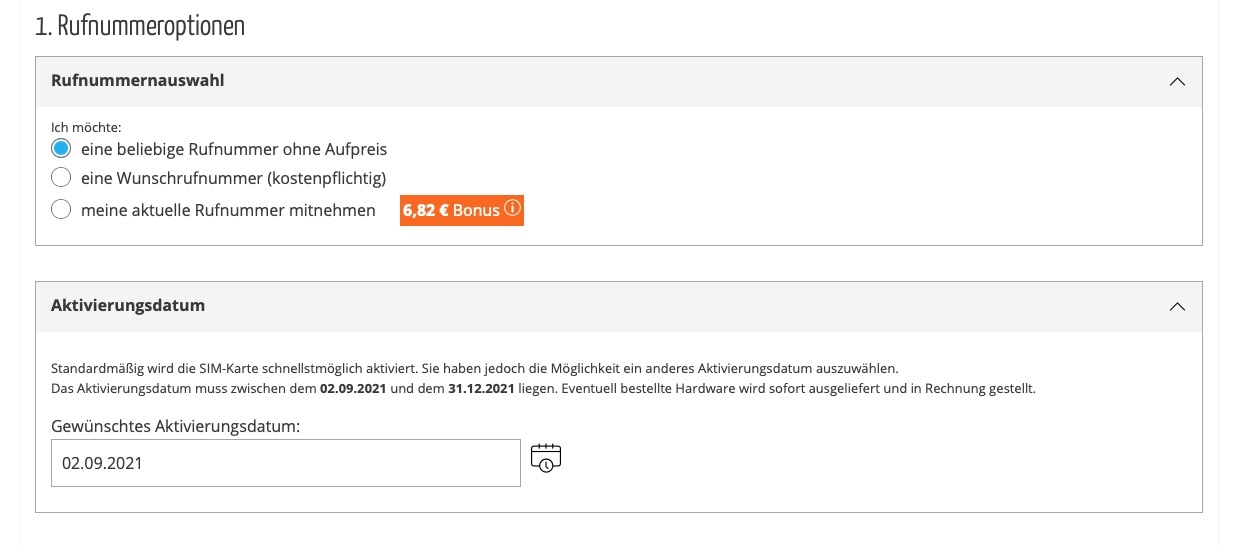
Task: Focus the Gewünschtes Aktivierungsdatum date field
Action: [286, 463]
